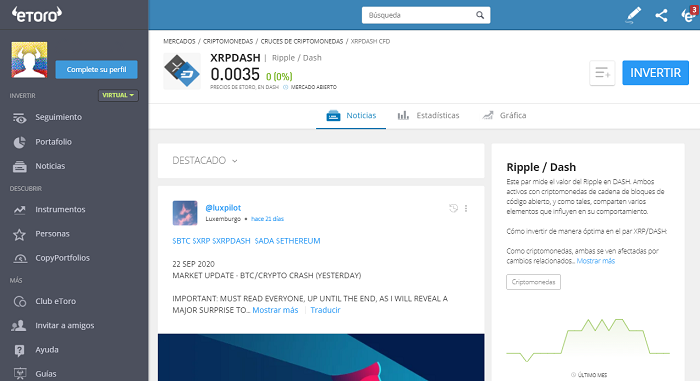Click the pencil write-post icon
The image size is (700, 381).
point(633,15)
